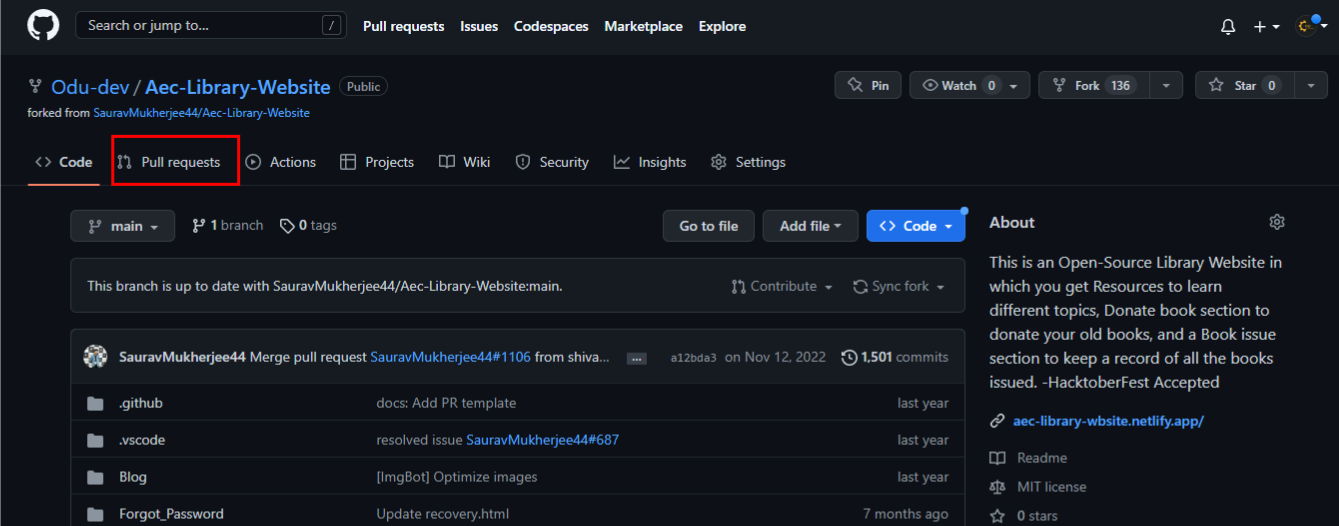This screenshot has height=526, width=1339.
Task: Open the SauravMukherjee44/Aec-Library-Website forked-from link
Action: (201, 113)
